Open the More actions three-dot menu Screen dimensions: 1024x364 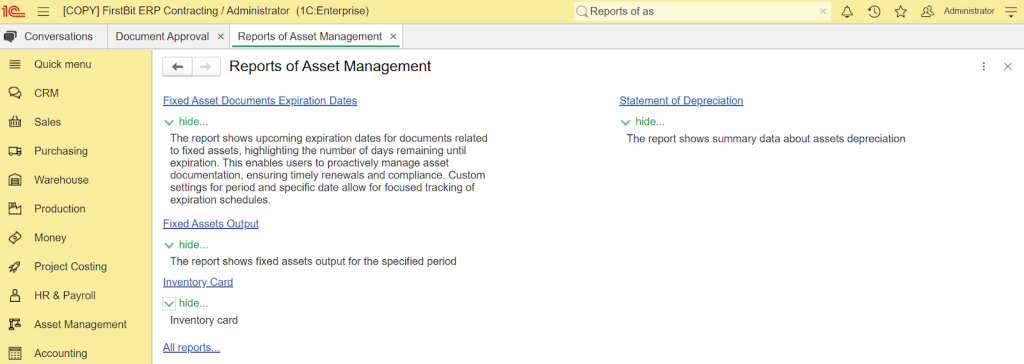[x=984, y=66]
